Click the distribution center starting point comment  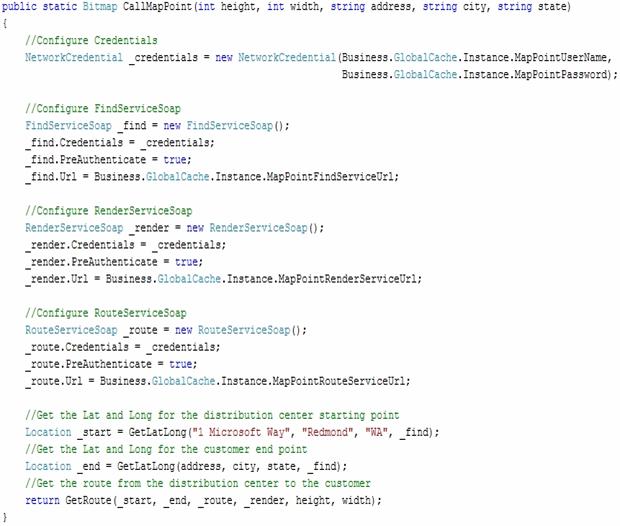coord(212,416)
